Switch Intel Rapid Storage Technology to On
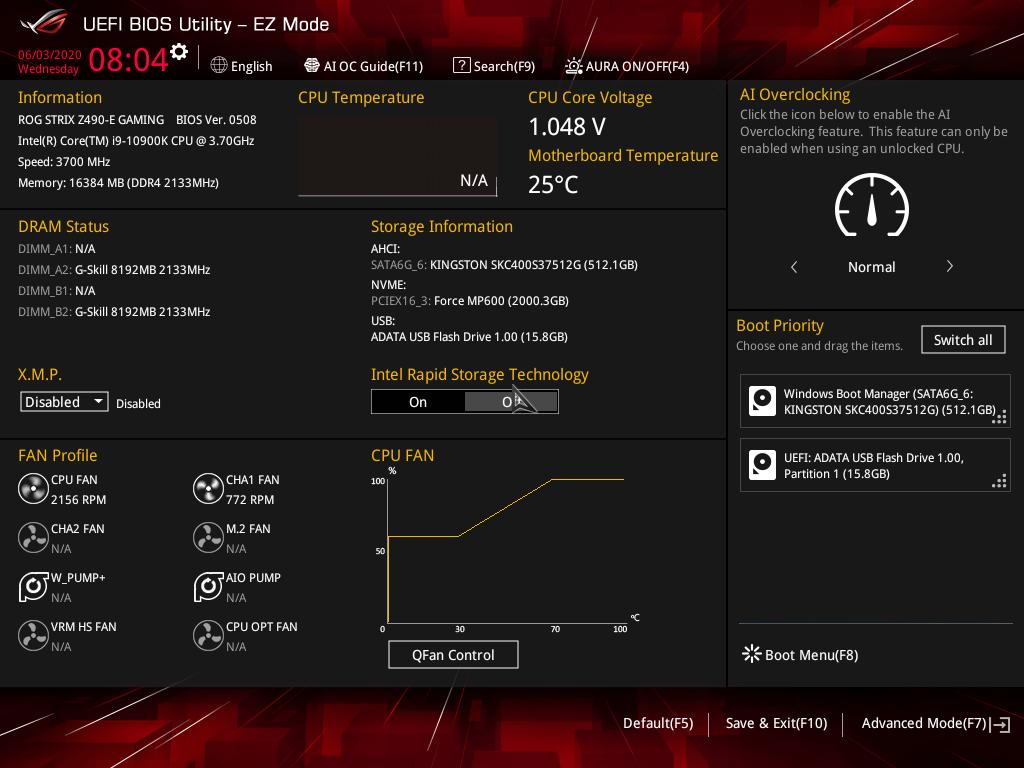Screen dimensions: 1024x768 click(418, 401)
